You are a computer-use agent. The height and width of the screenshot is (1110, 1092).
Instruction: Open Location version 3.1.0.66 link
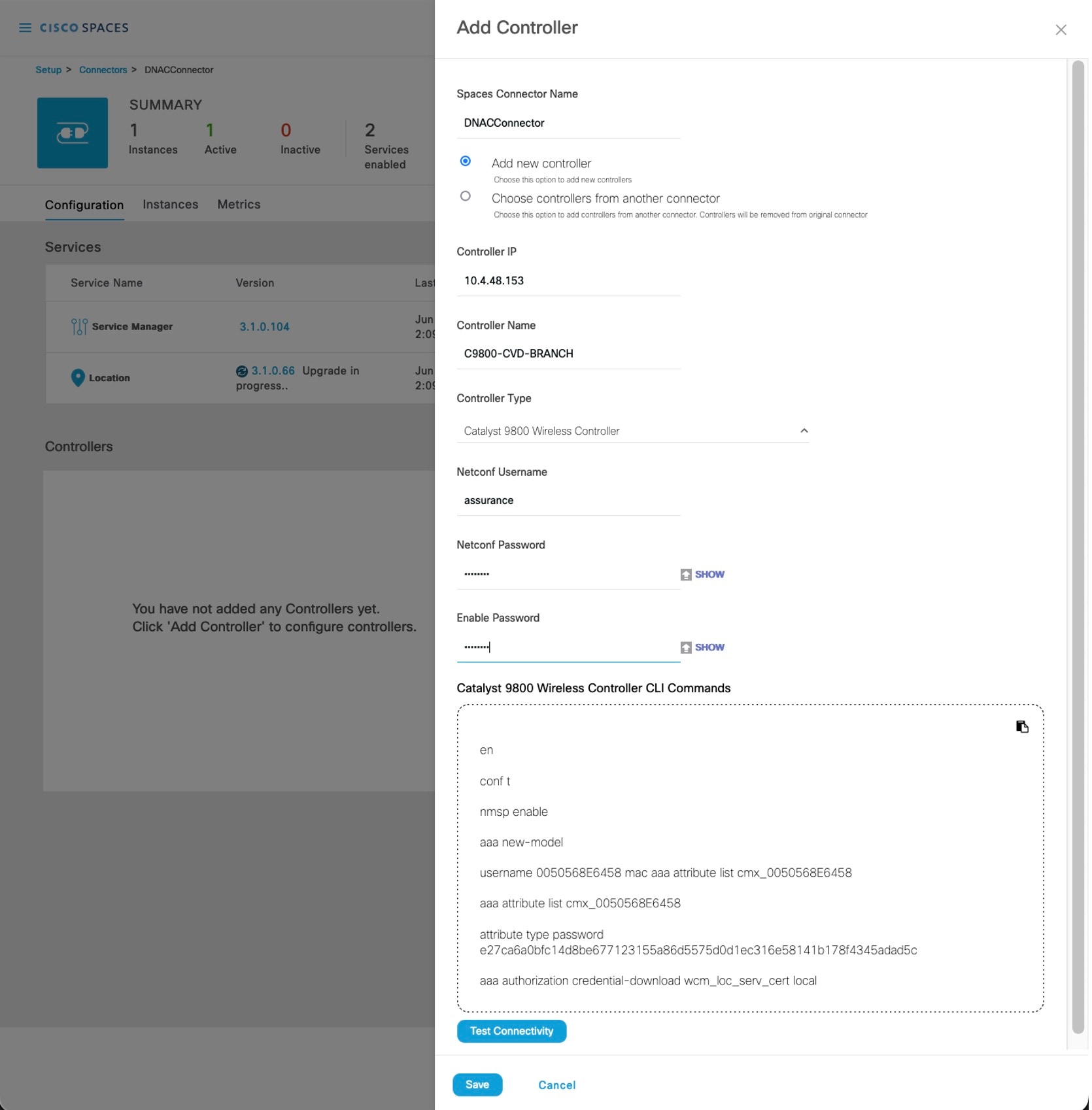pos(273,371)
